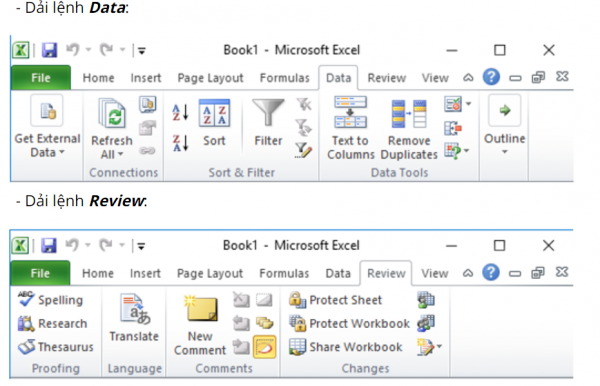Click Protect Sheet
Viewport: 600px width, 386px height.
click(336, 300)
